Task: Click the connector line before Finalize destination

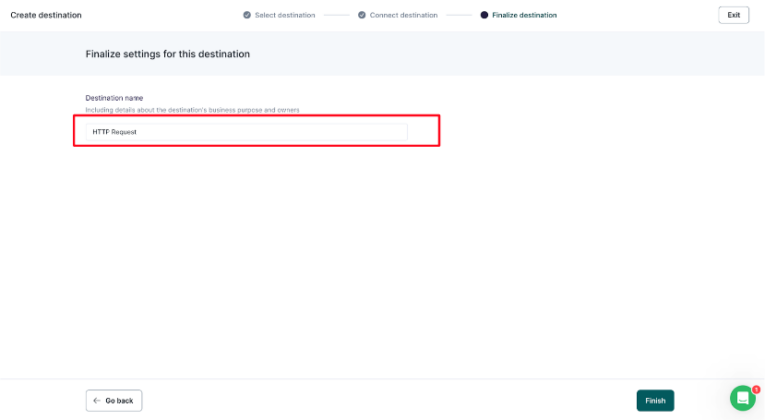Action: 458,15
